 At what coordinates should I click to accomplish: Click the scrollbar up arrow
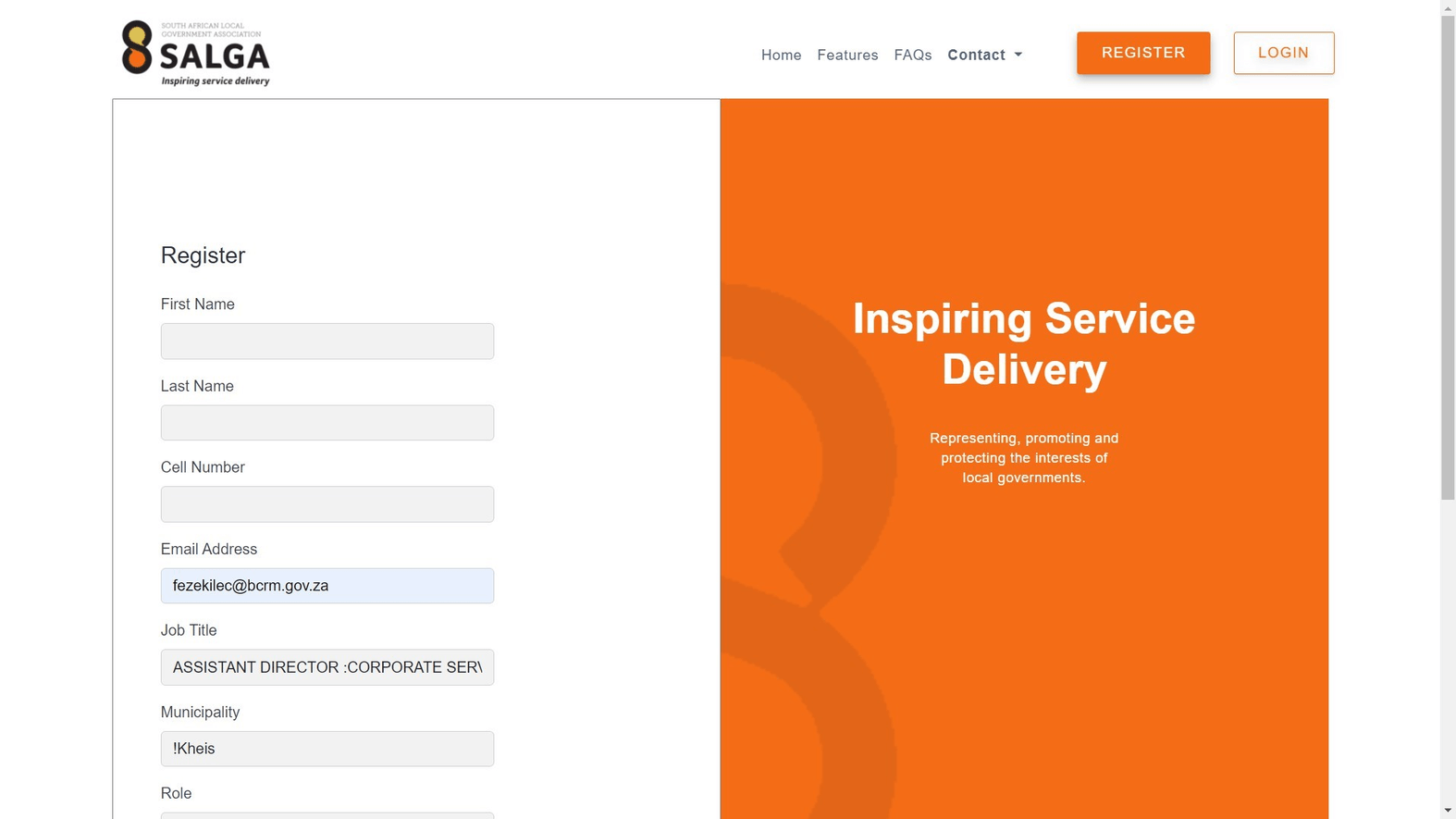click(x=1448, y=7)
